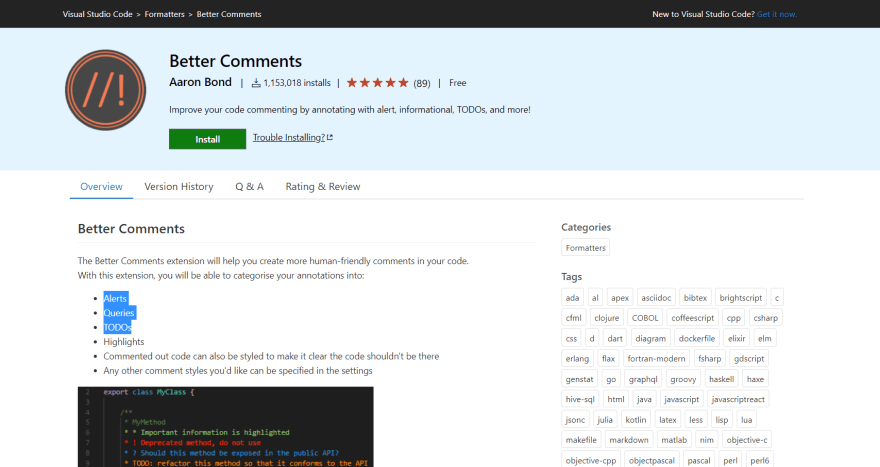Click the dart tag
This screenshot has height=467, width=880.
[615, 338]
